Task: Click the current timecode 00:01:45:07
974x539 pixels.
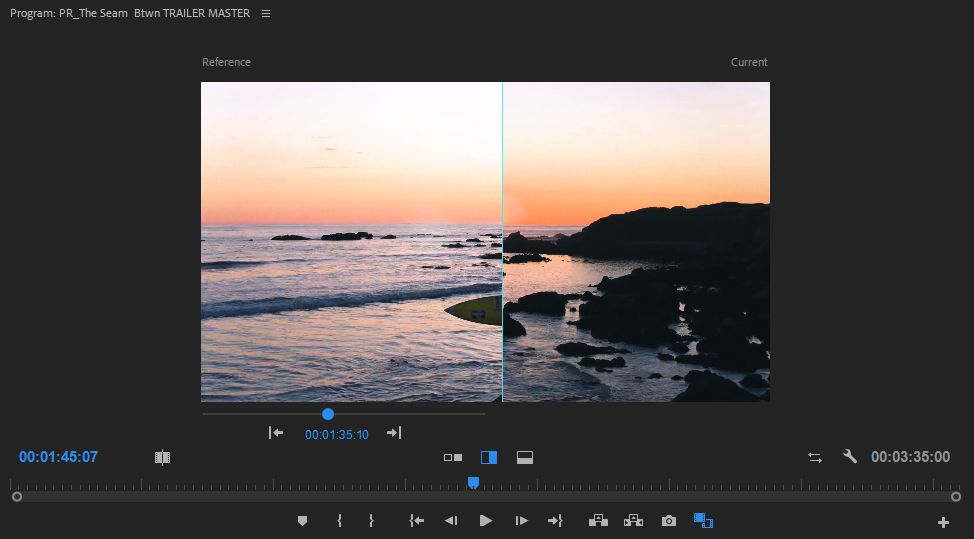Action: tap(58, 457)
